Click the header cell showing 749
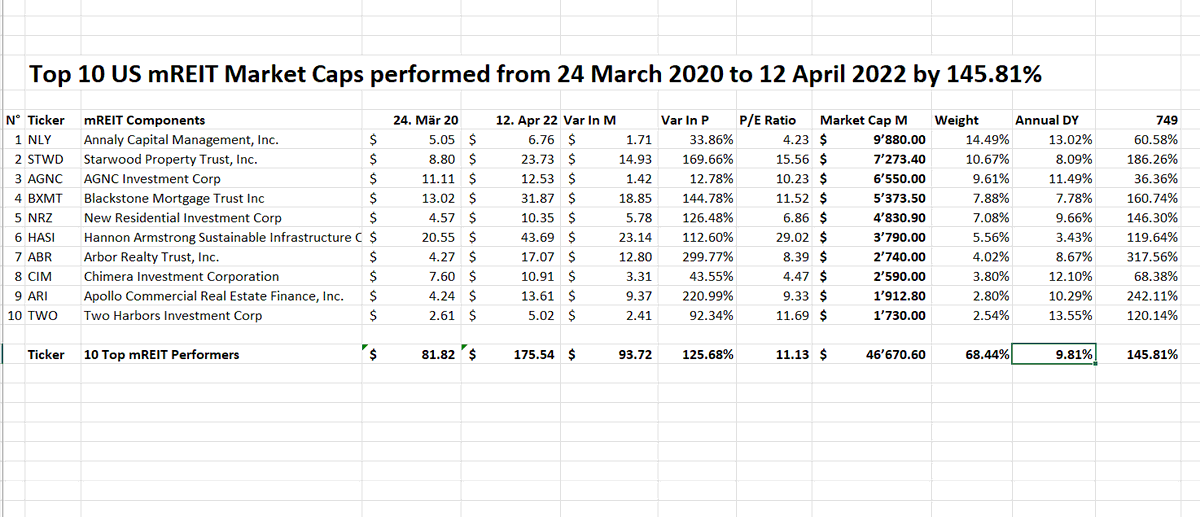The image size is (1200, 517). [1165, 120]
